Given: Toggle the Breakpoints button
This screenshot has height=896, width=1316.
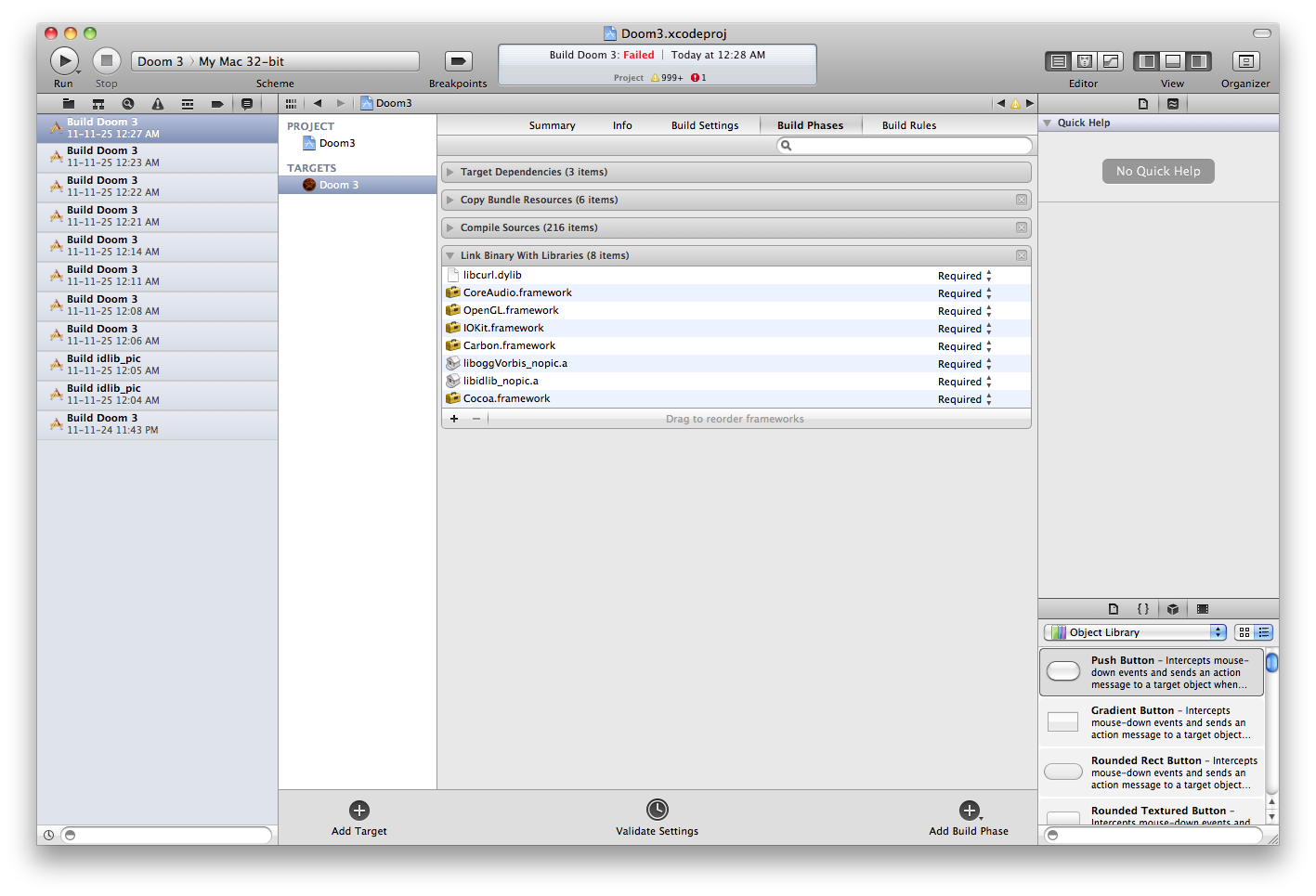Looking at the screenshot, I should tap(458, 61).
